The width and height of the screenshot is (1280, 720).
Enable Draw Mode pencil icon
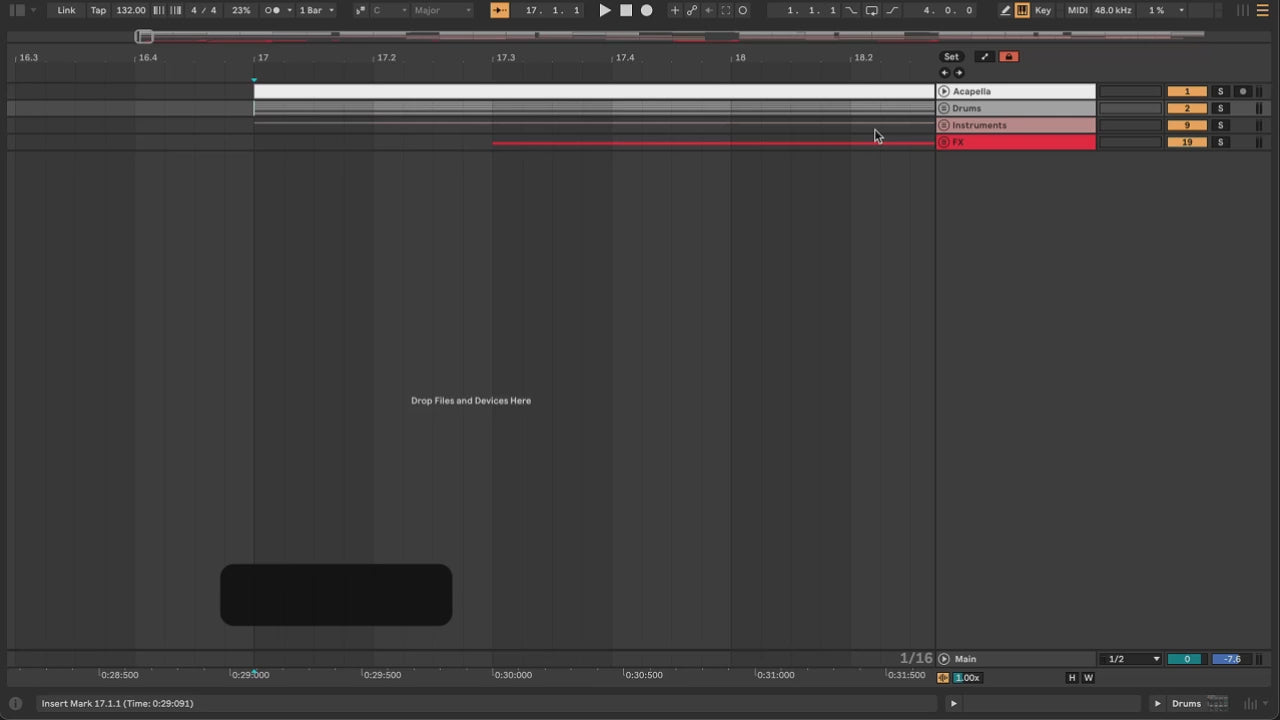(1005, 10)
